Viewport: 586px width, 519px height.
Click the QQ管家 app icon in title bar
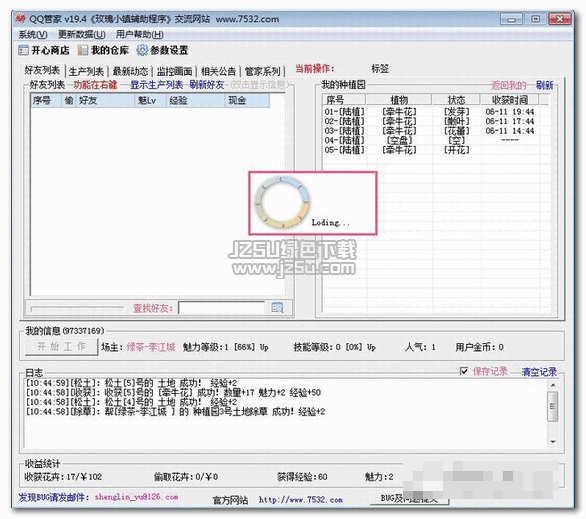click(20, 18)
